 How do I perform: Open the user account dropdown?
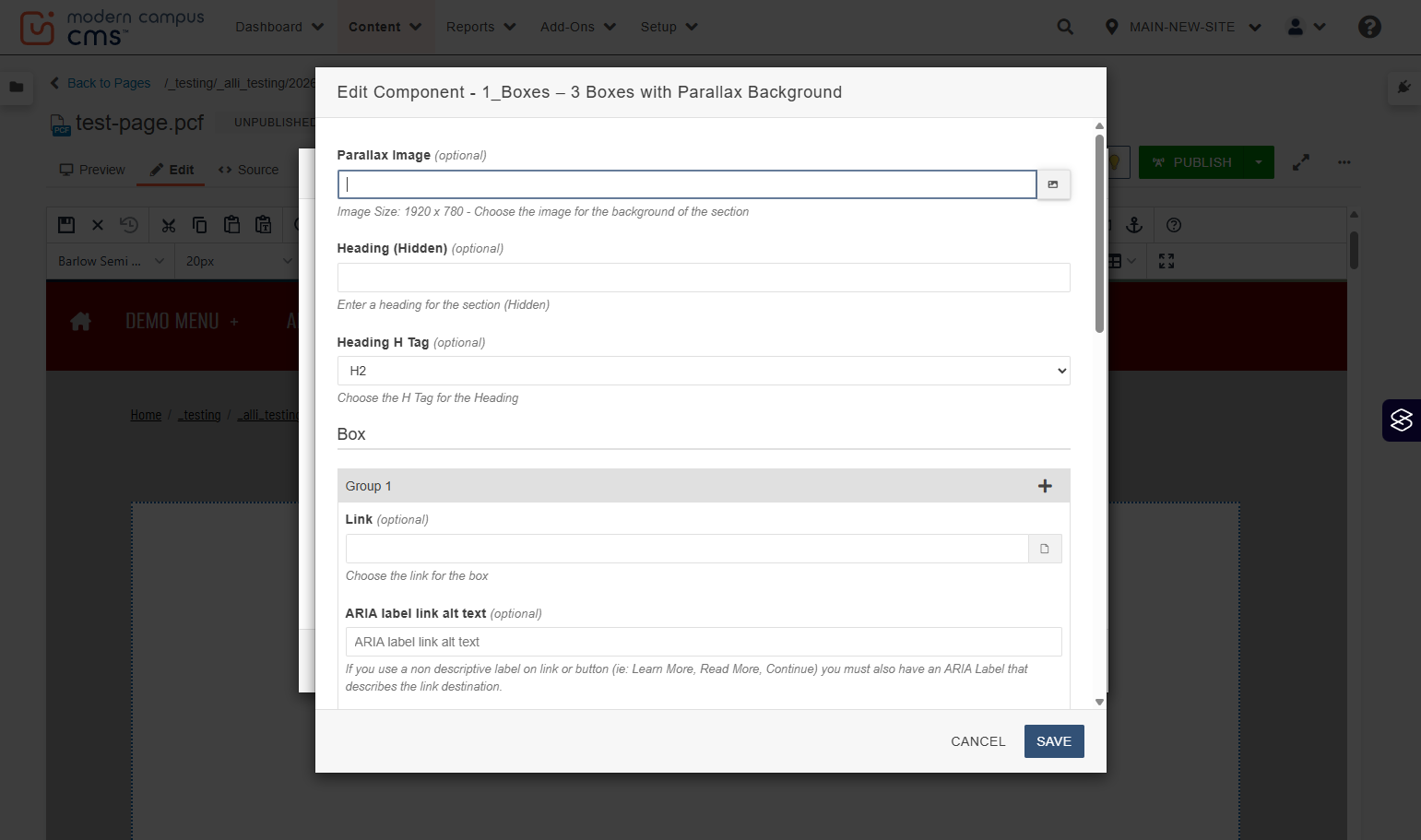[1307, 27]
